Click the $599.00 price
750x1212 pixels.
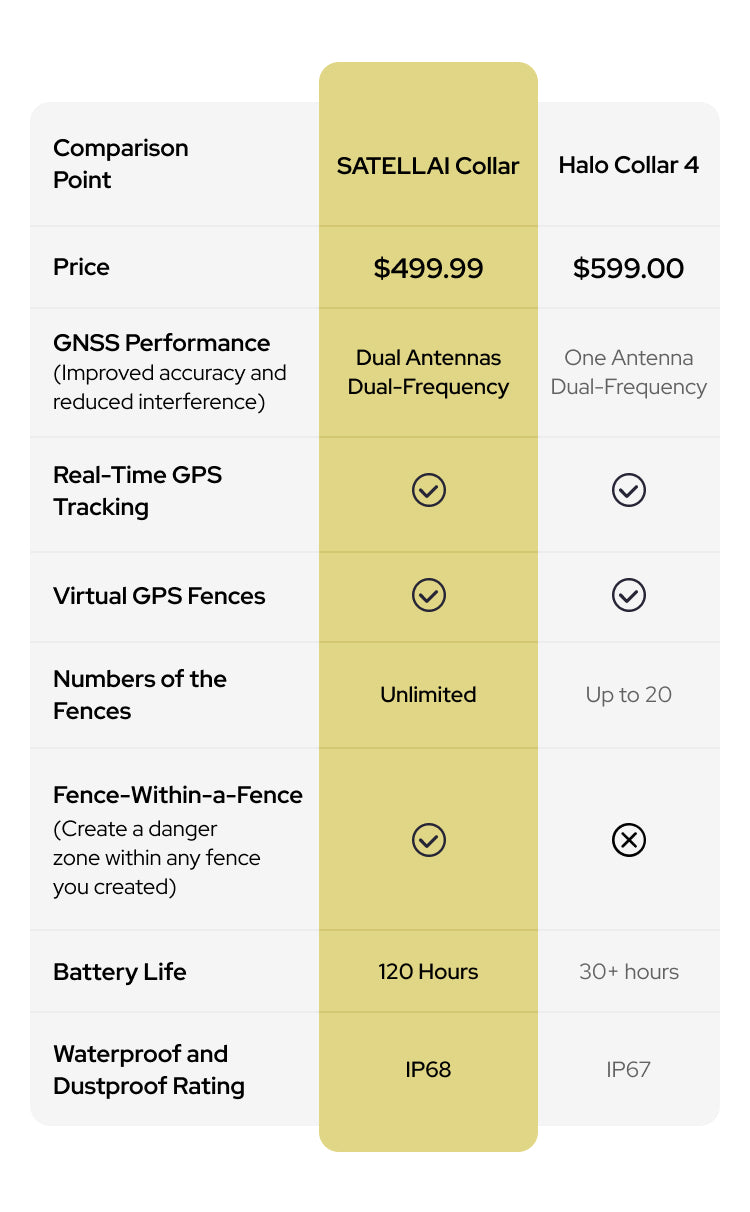(x=628, y=268)
